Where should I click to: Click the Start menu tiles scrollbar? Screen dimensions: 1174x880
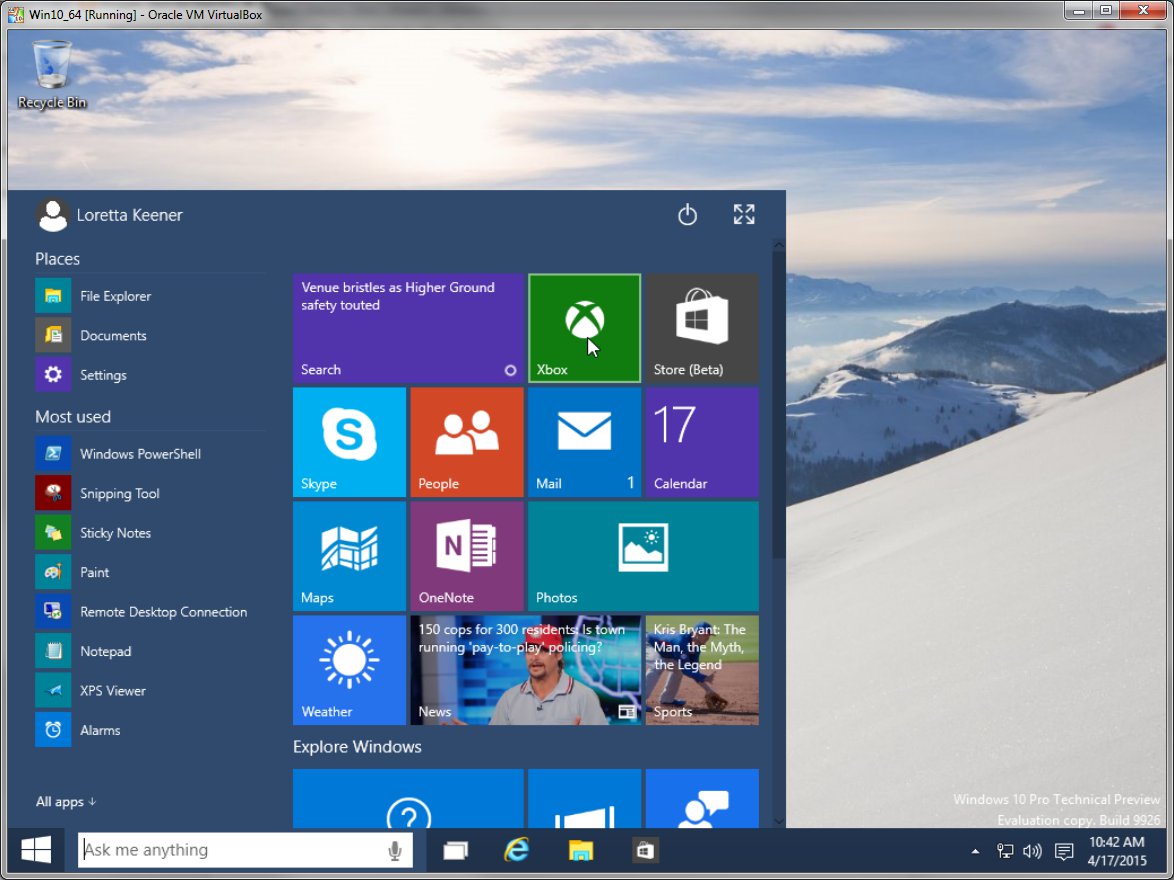[x=778, y=400]
